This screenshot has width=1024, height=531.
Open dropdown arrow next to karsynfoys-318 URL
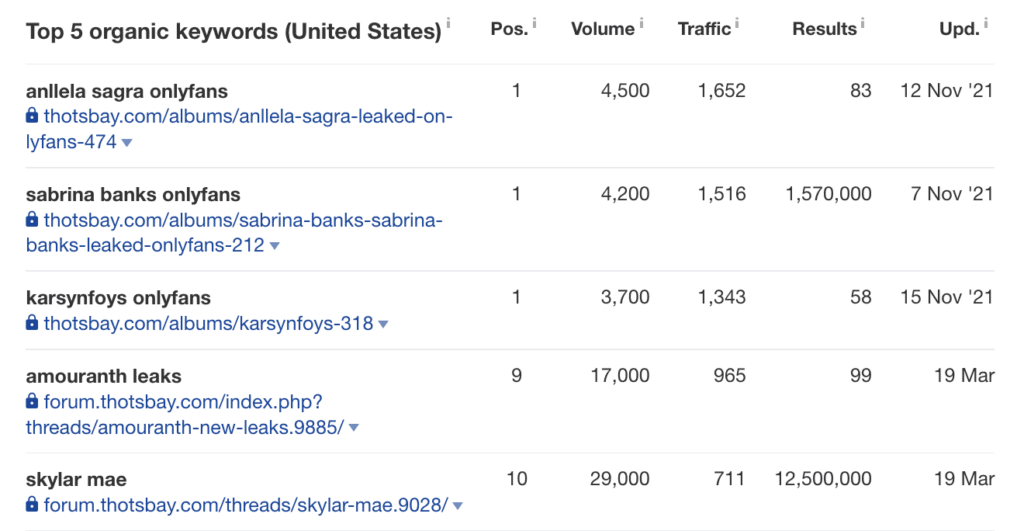tap(383, 324)
